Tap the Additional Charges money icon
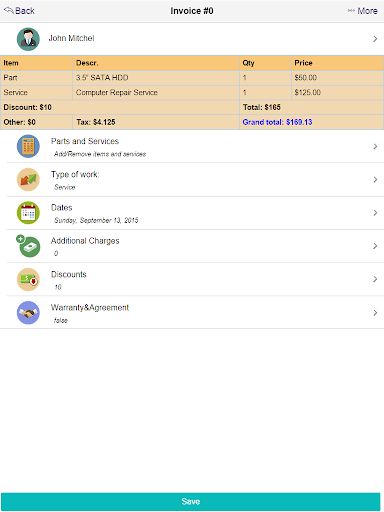 coord(28,246)
